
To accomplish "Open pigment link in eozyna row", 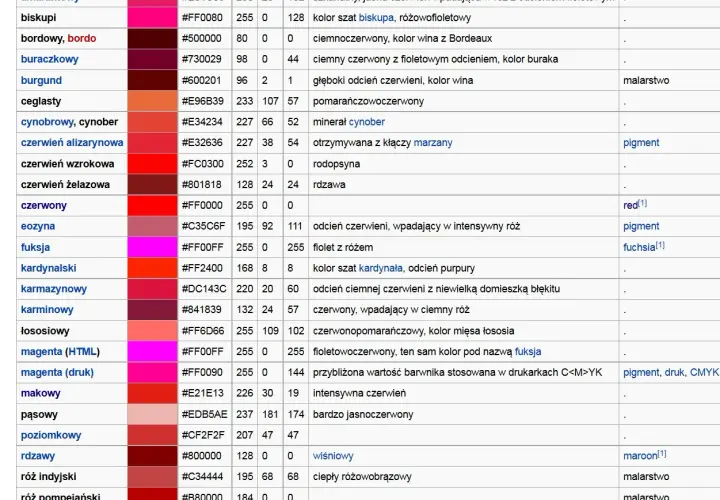I will [641, 226].
